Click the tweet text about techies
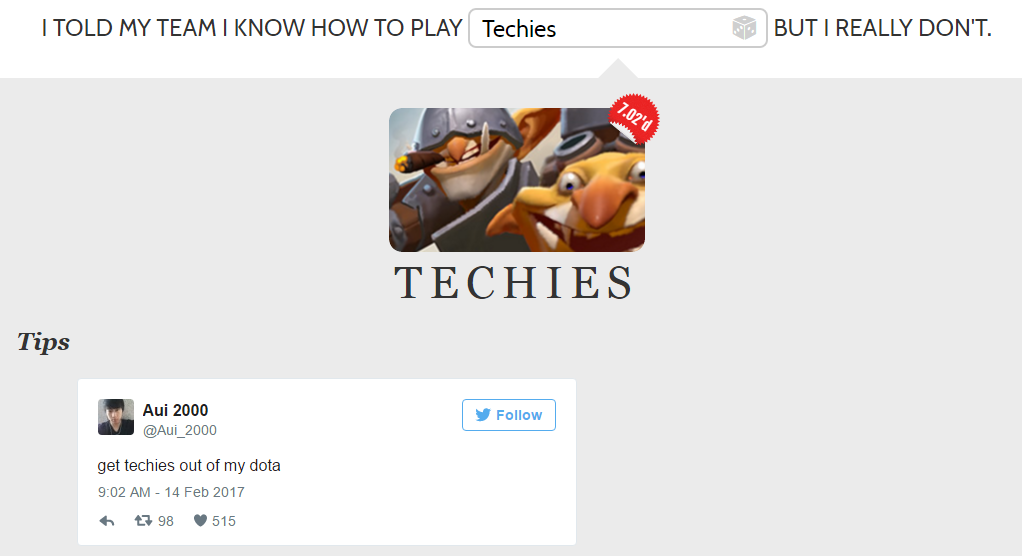Viewport: 1022px width, 556px height. [x=189, y=465]
